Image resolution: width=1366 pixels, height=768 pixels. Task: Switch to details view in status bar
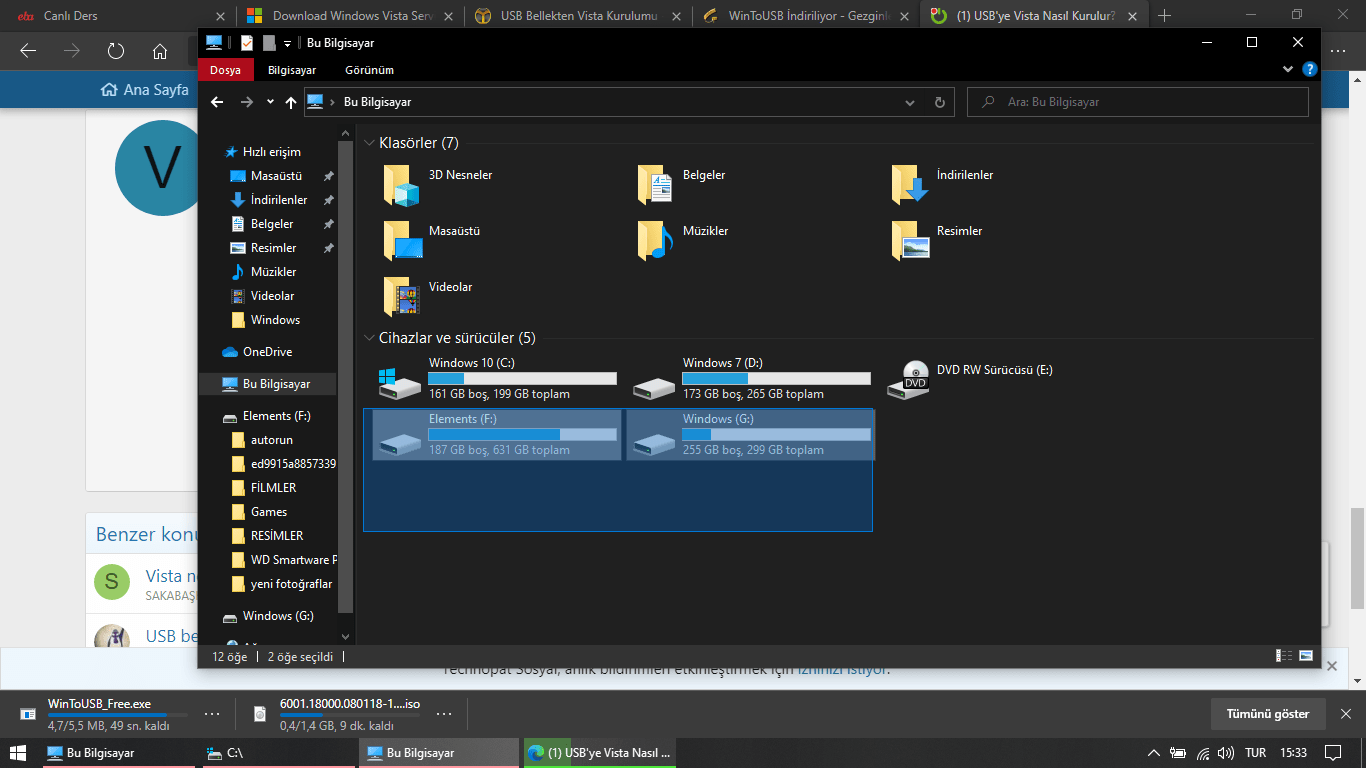(x=1284, y=656)
